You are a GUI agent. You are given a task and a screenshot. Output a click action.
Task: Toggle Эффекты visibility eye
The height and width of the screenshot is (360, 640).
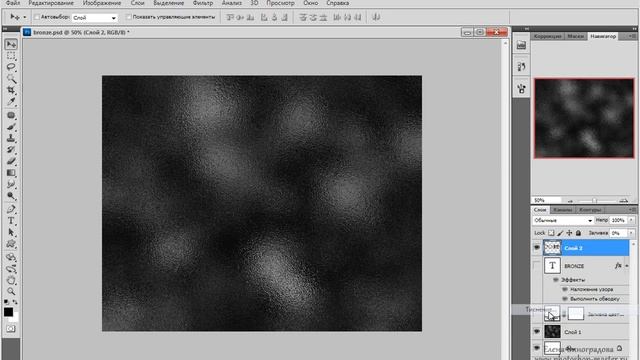556,280
